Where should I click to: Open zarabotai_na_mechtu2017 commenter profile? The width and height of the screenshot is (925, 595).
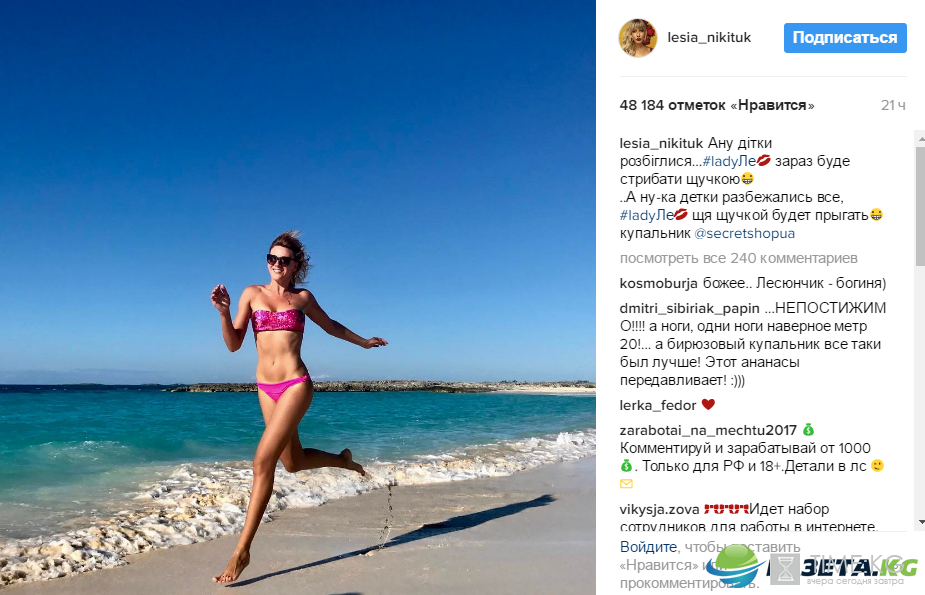708,430
